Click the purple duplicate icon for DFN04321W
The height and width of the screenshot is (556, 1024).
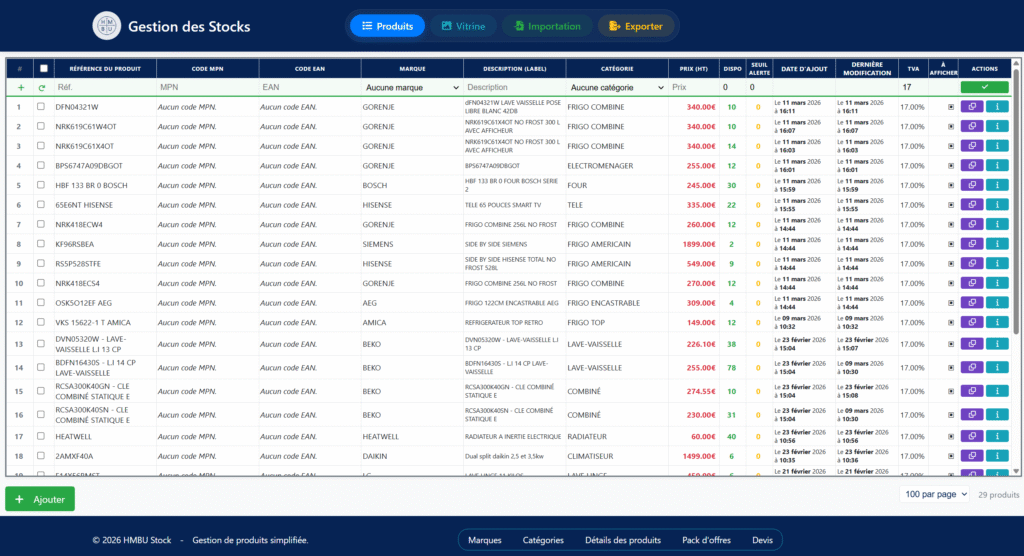coord(971,107)
